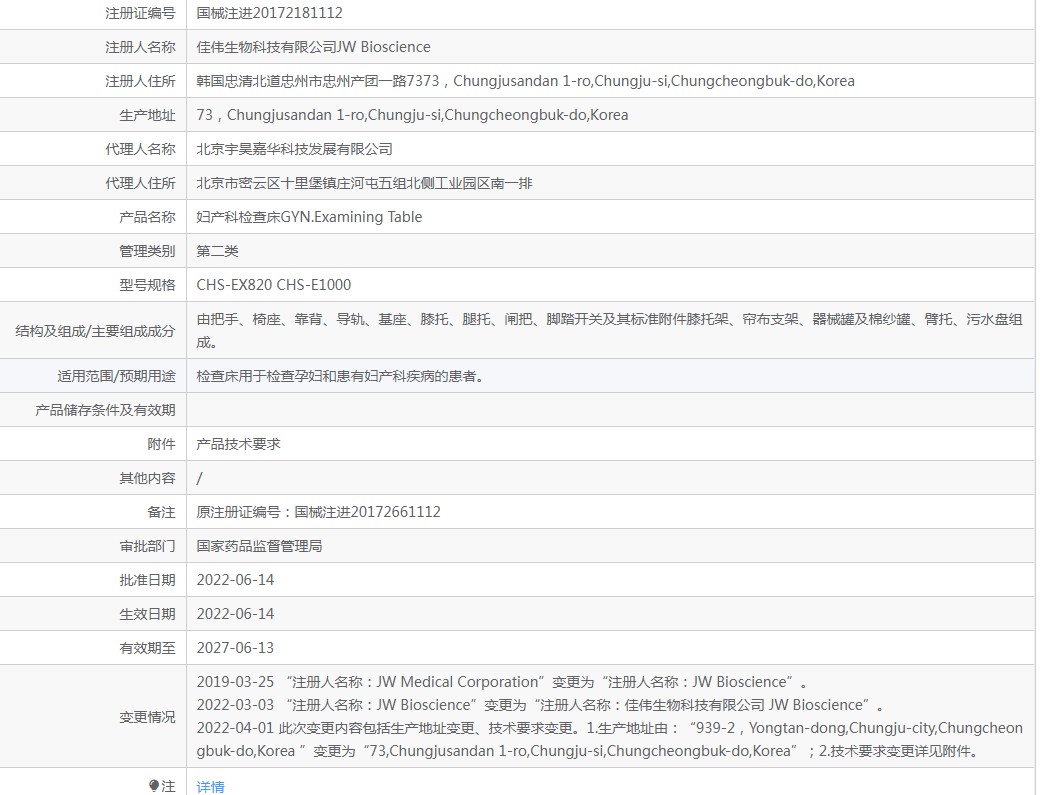Select the 2022-03-03 change record line

click(x=540, y=705)
